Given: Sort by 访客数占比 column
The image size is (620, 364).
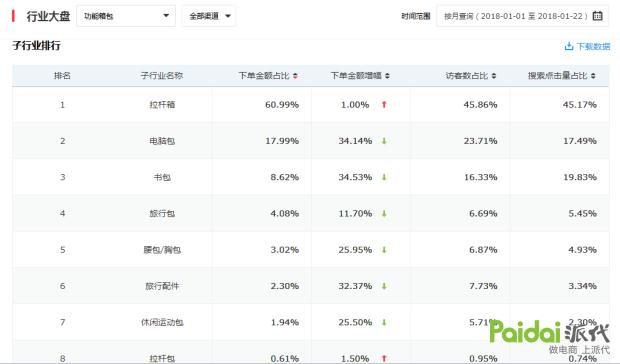Looking at the screenshot, I should click(x=471, y=75).
